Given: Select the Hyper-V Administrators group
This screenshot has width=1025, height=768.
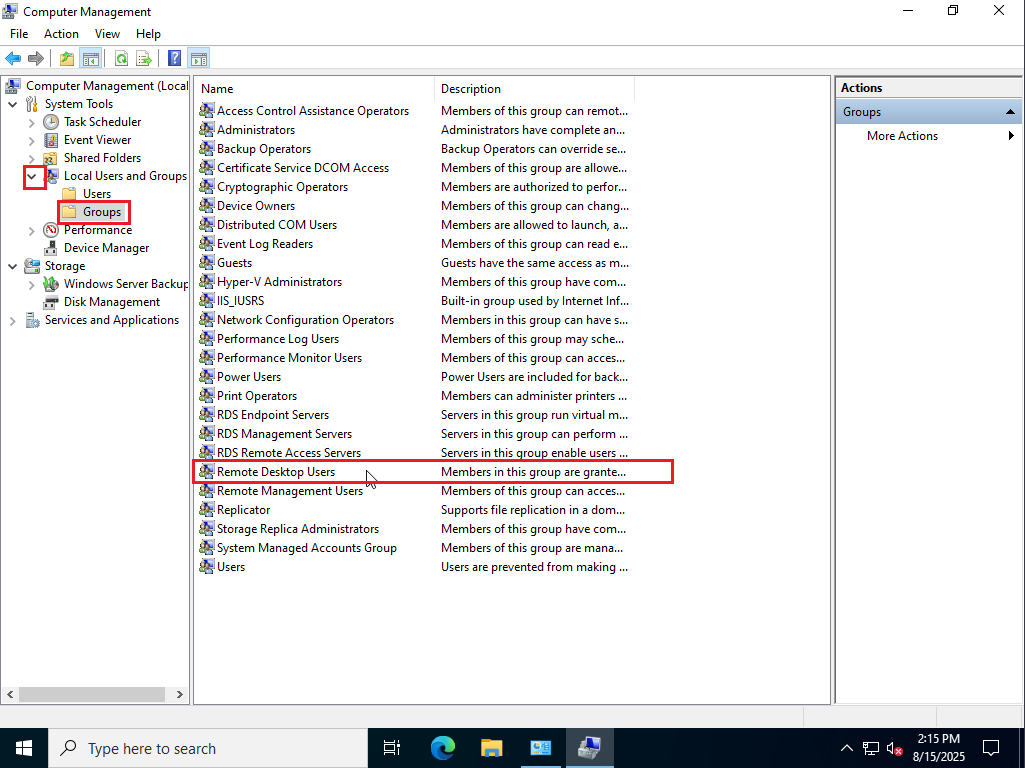Looking at the screenshot, I should coord(279,282).
